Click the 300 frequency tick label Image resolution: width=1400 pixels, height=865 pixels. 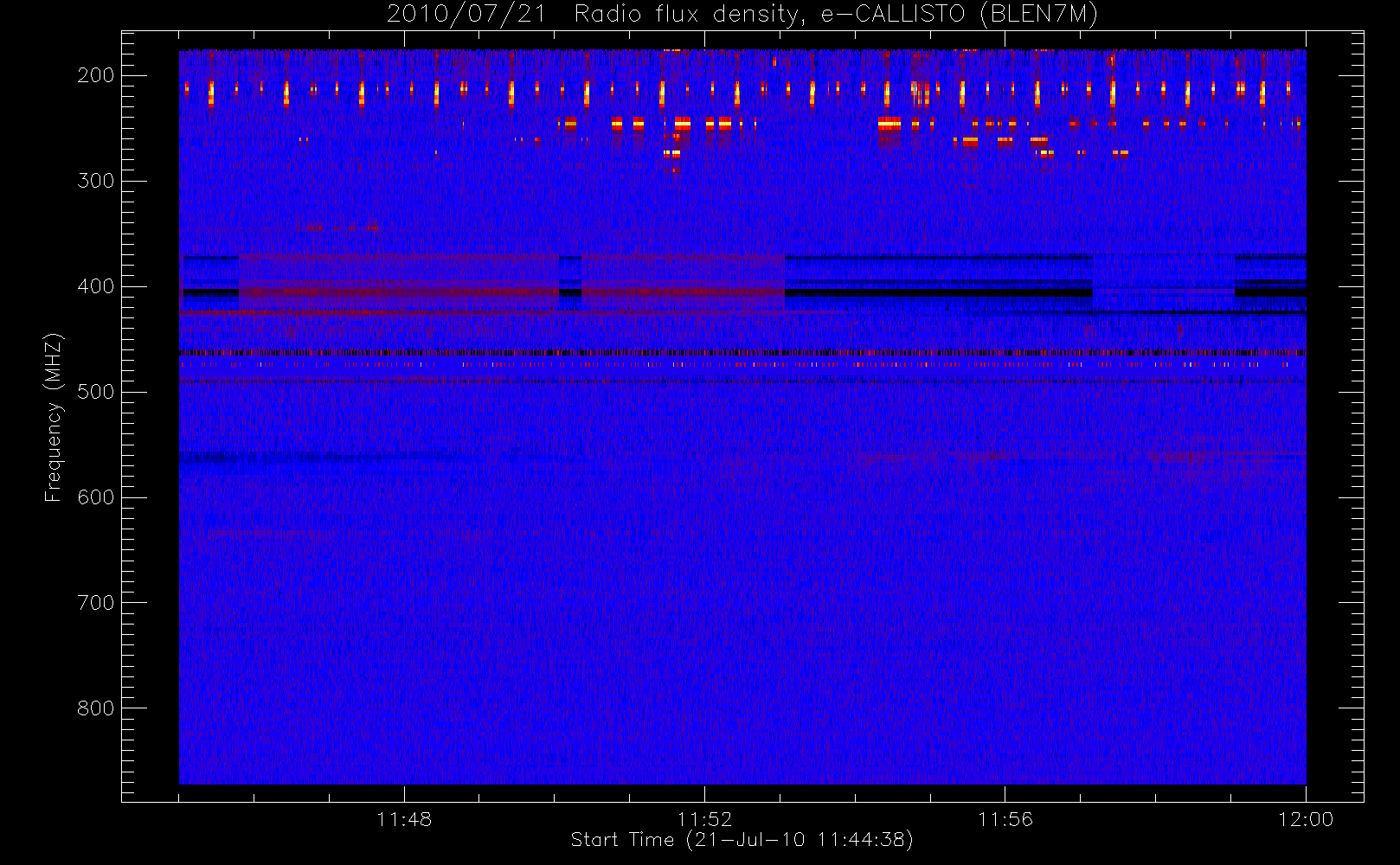pyautogui.click(x=96, y=181)
